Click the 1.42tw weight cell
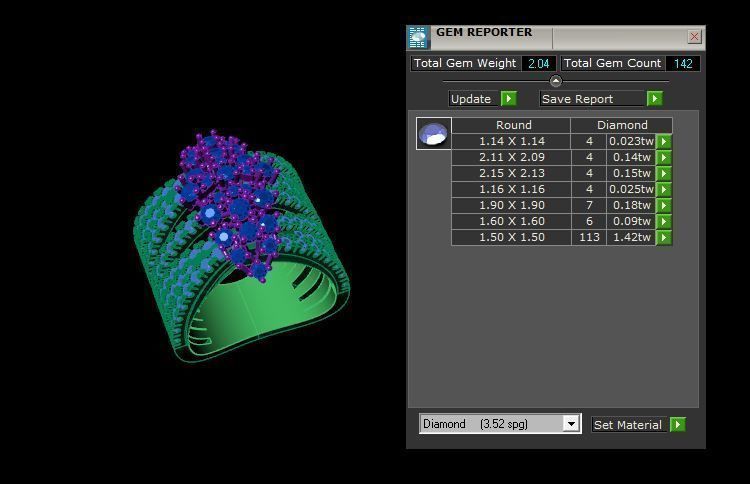750x484 pixels. pos(631,237)
